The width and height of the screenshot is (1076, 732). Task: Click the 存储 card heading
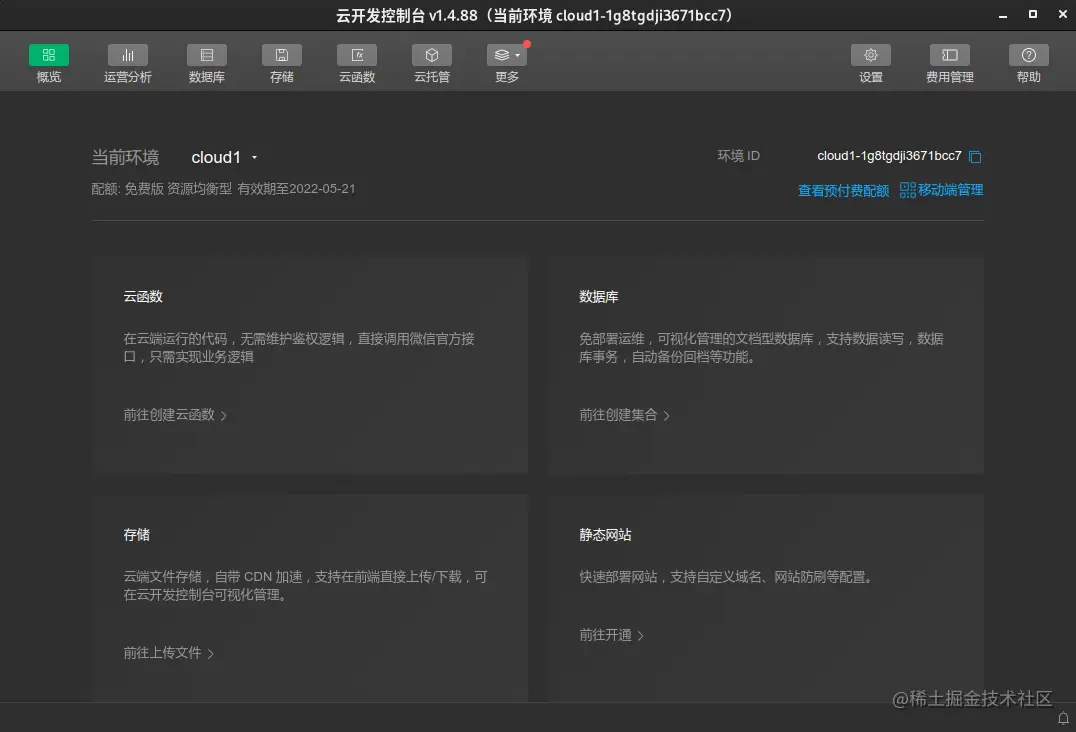(x=137, y=534)
